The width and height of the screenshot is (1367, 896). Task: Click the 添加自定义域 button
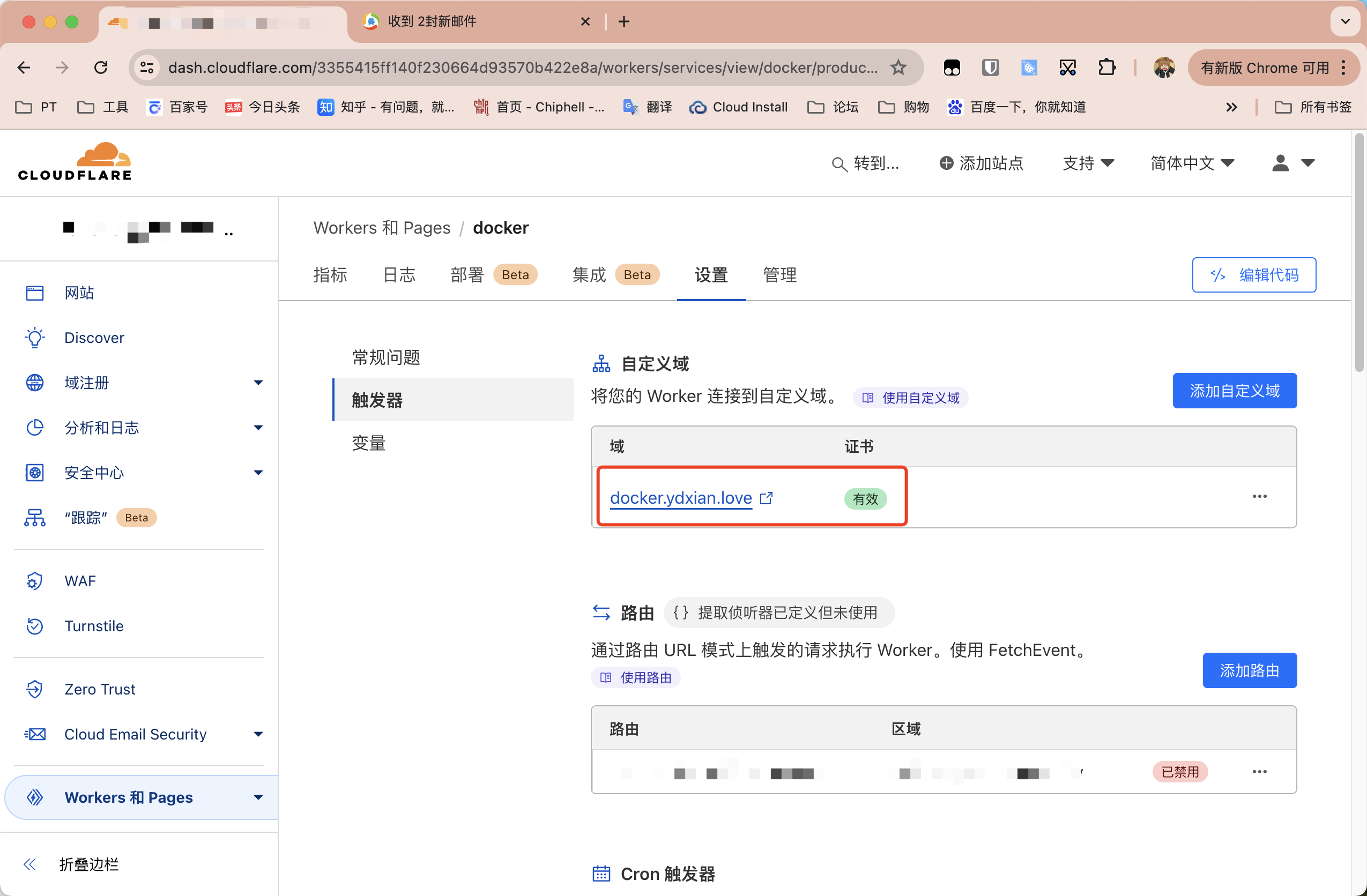click(x=1234, y=391)
